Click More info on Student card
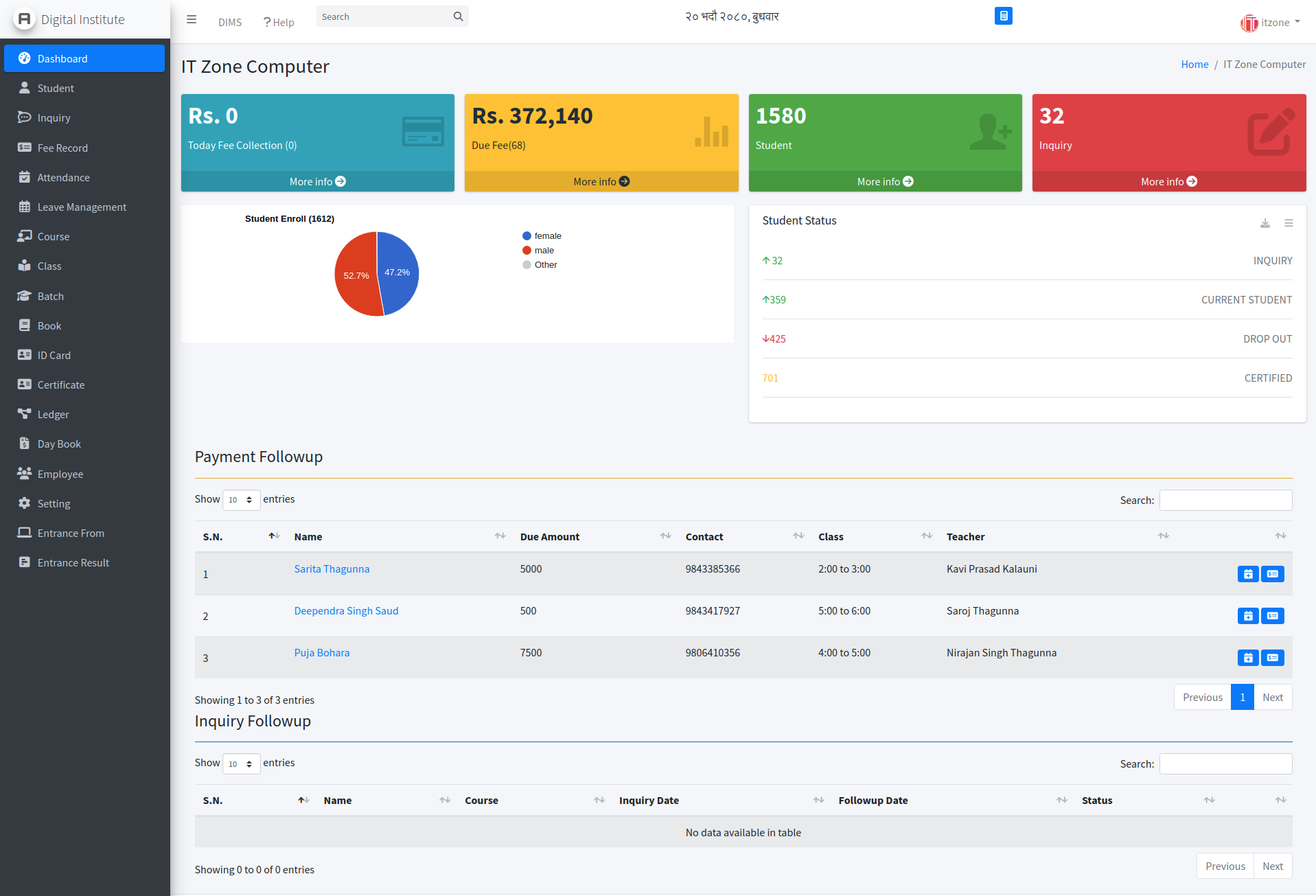The width and height of the screenshot is (1316, 896). click(885, 181)
